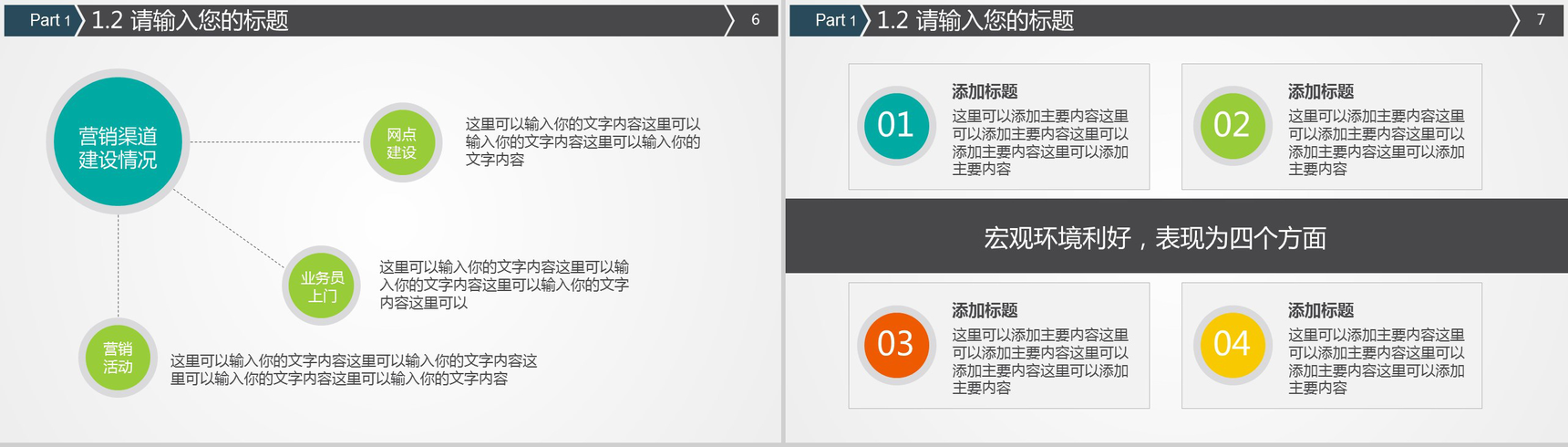This screenshot has width=1568, height=447.
Task: Select the green 营销活动 circle
Action: [119, 358]
